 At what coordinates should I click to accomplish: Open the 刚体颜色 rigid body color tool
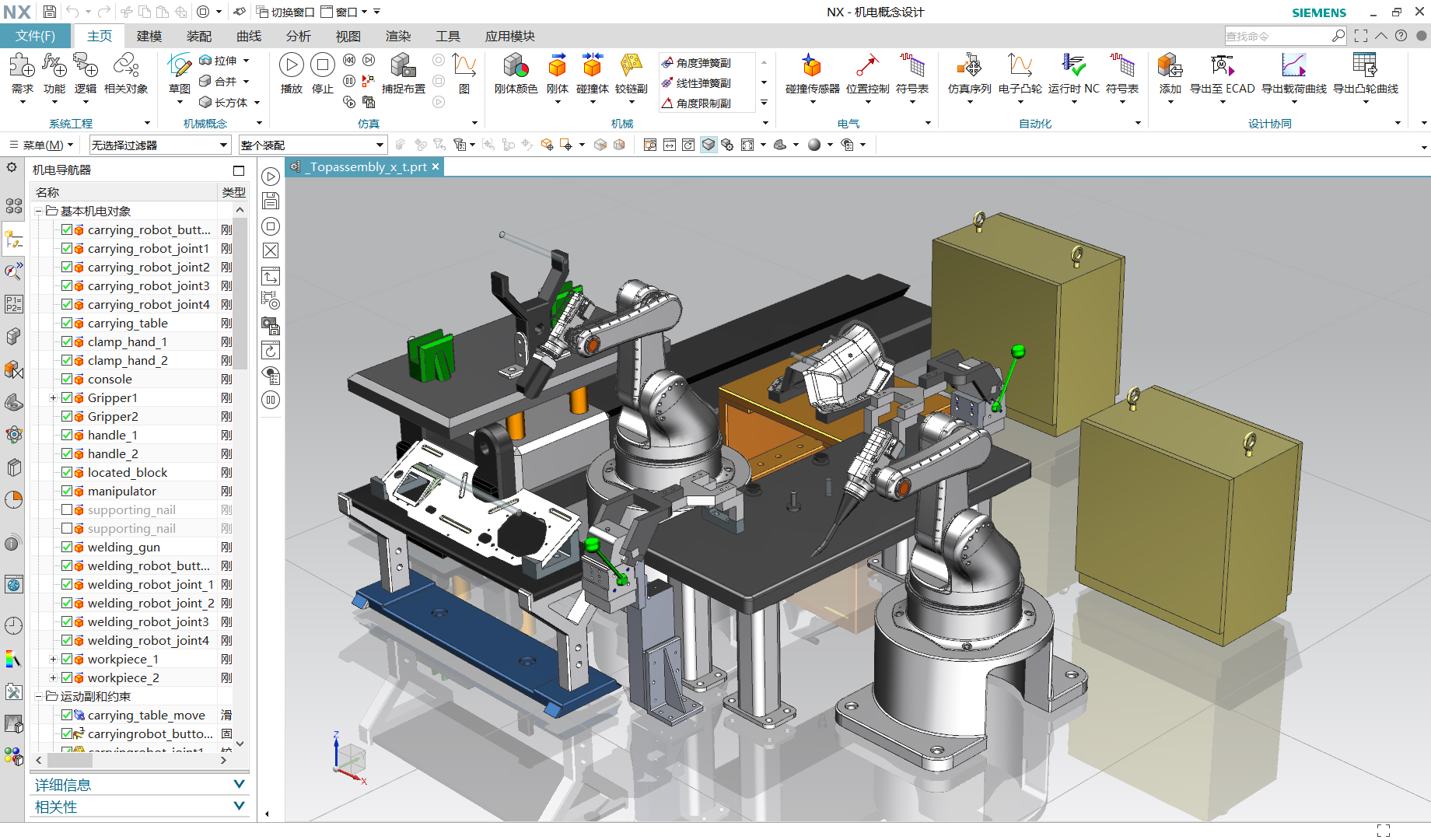[x=516, y=65]
